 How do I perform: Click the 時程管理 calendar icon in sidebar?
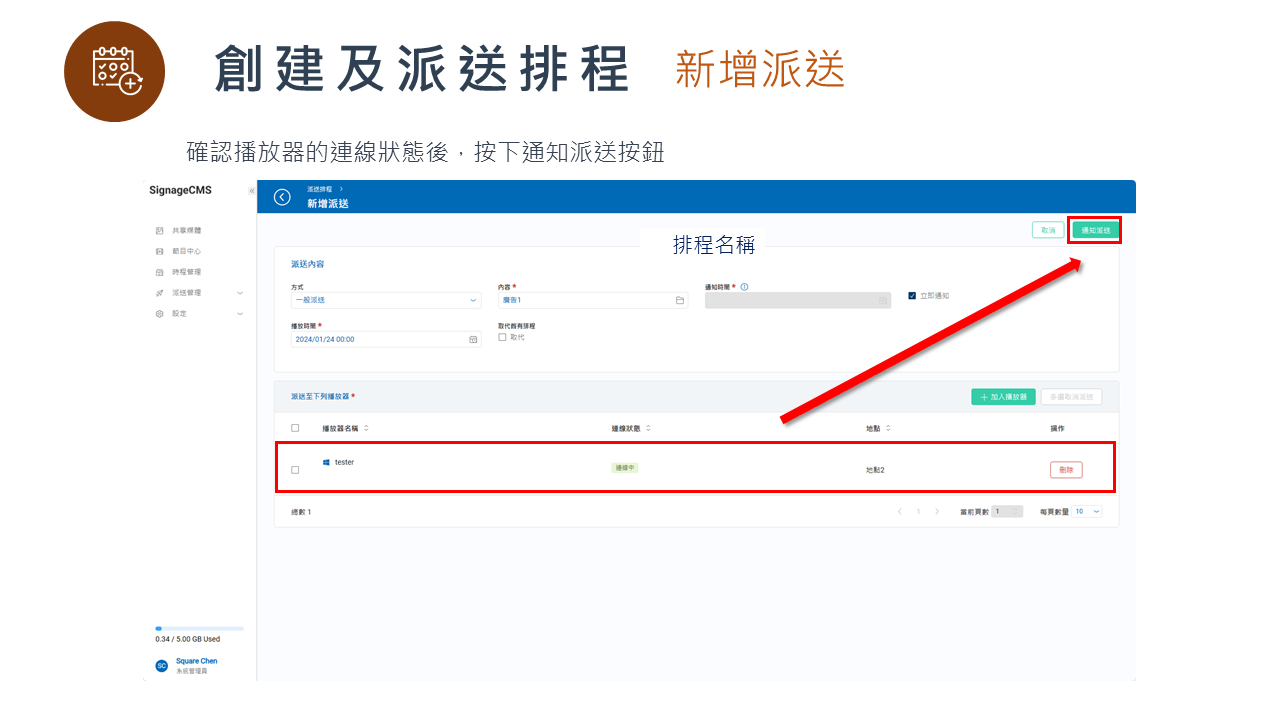(159, 271)
